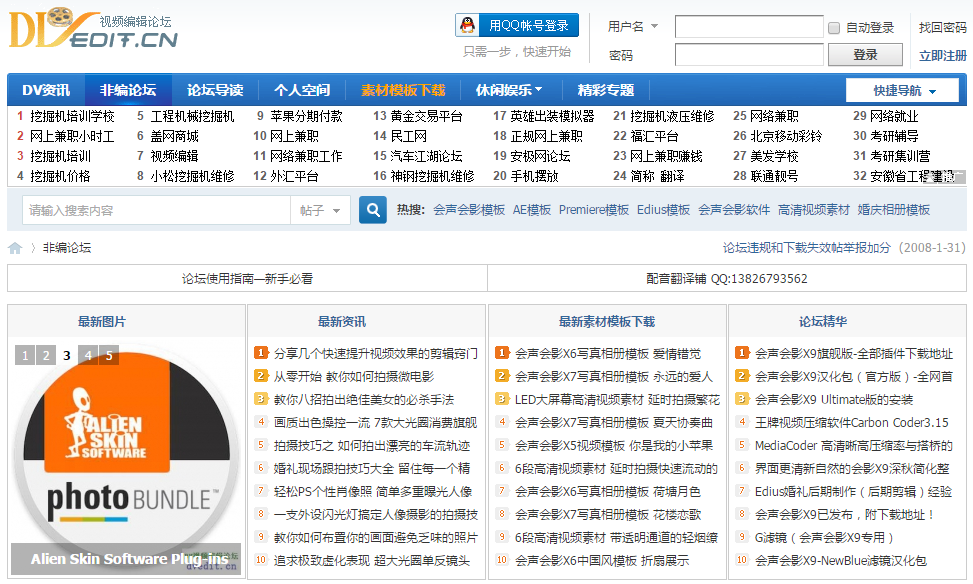Image resolution: width=973 pixels, height=584 pixels.
Task: Click the search content input box
Action: tap(156, 210)
